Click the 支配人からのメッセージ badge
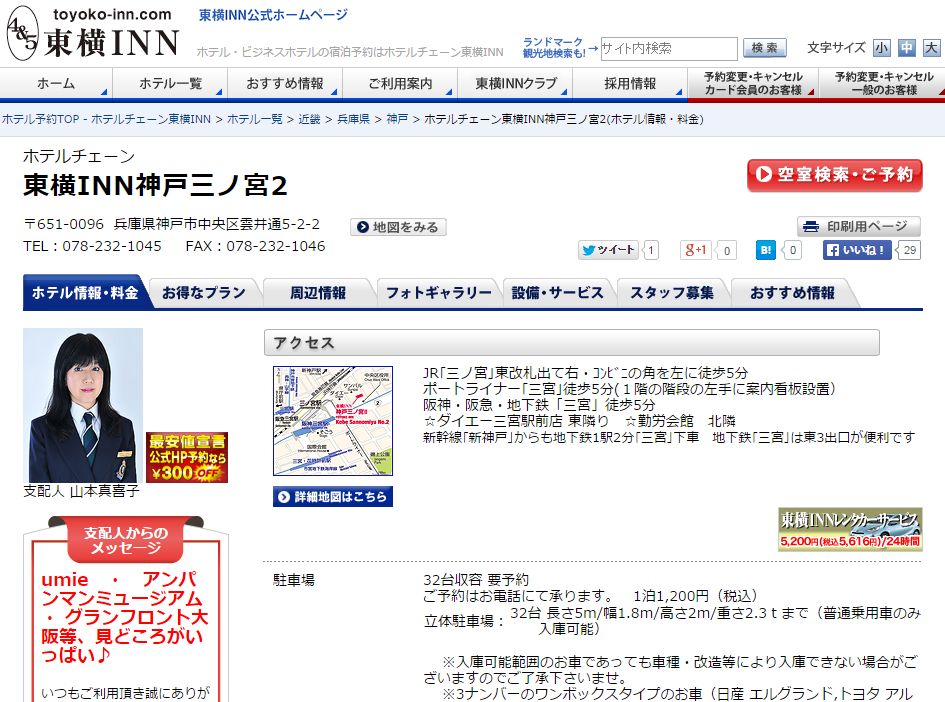The image size is (945, 702). [x=125, y=539]
